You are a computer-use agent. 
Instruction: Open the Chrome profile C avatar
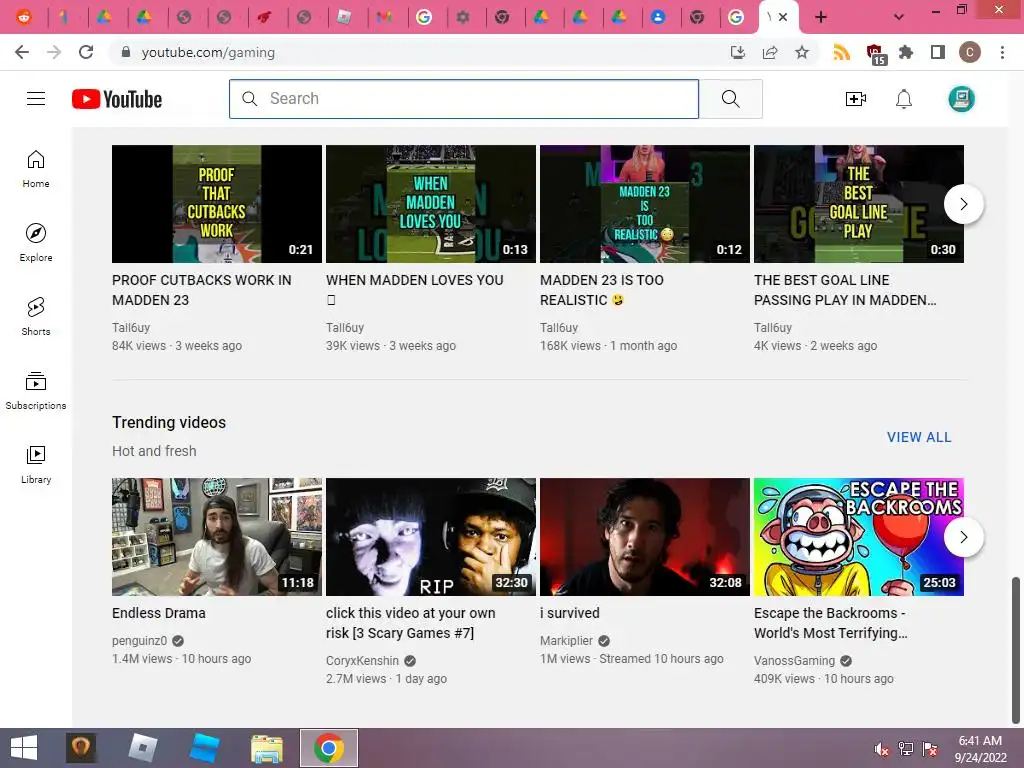click(x=970, y=52)
